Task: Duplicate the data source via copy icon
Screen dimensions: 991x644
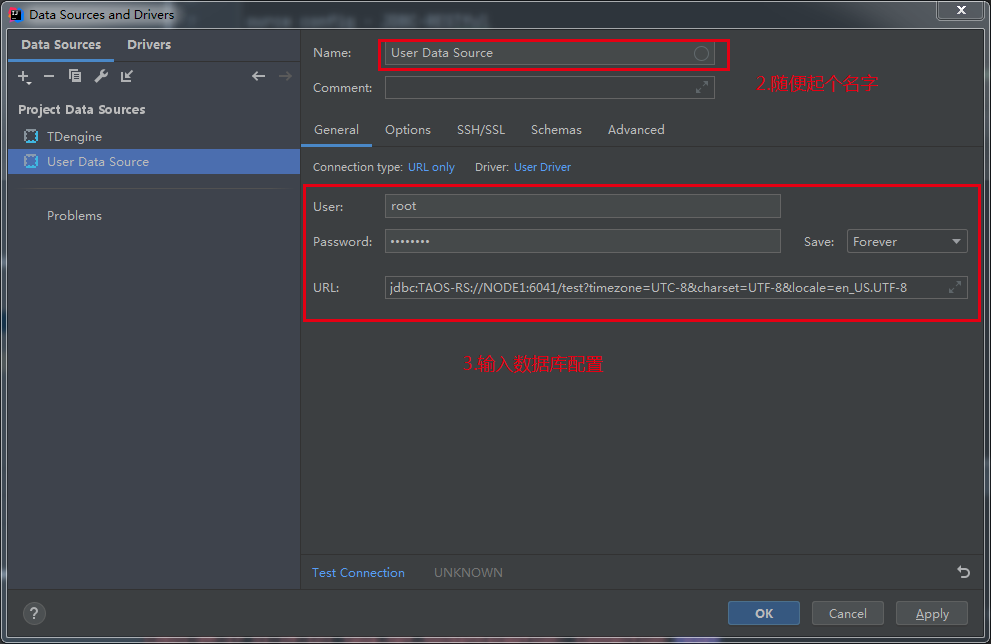Action: pos(74,76)
